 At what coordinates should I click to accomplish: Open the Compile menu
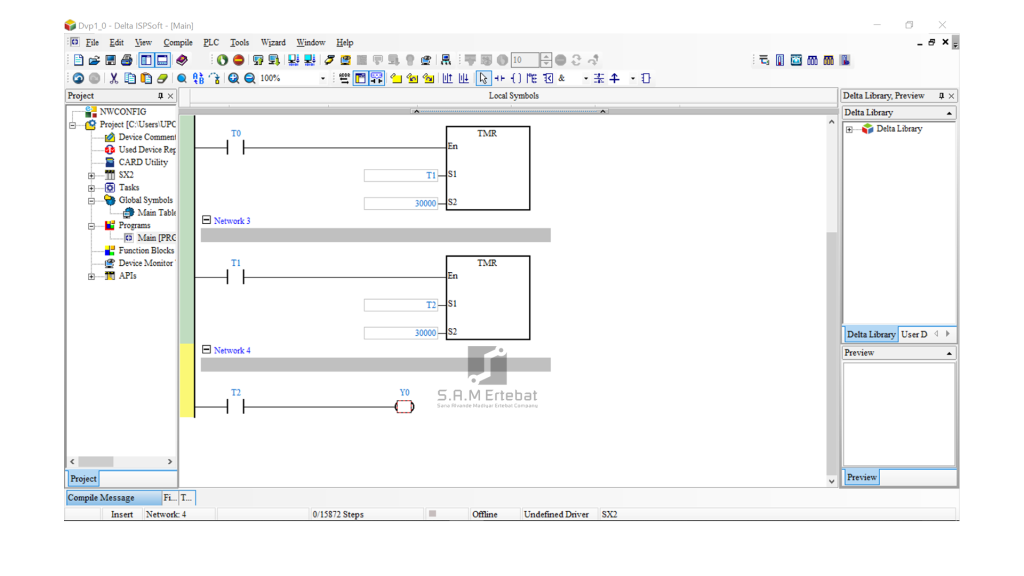[x=178, y=43]
